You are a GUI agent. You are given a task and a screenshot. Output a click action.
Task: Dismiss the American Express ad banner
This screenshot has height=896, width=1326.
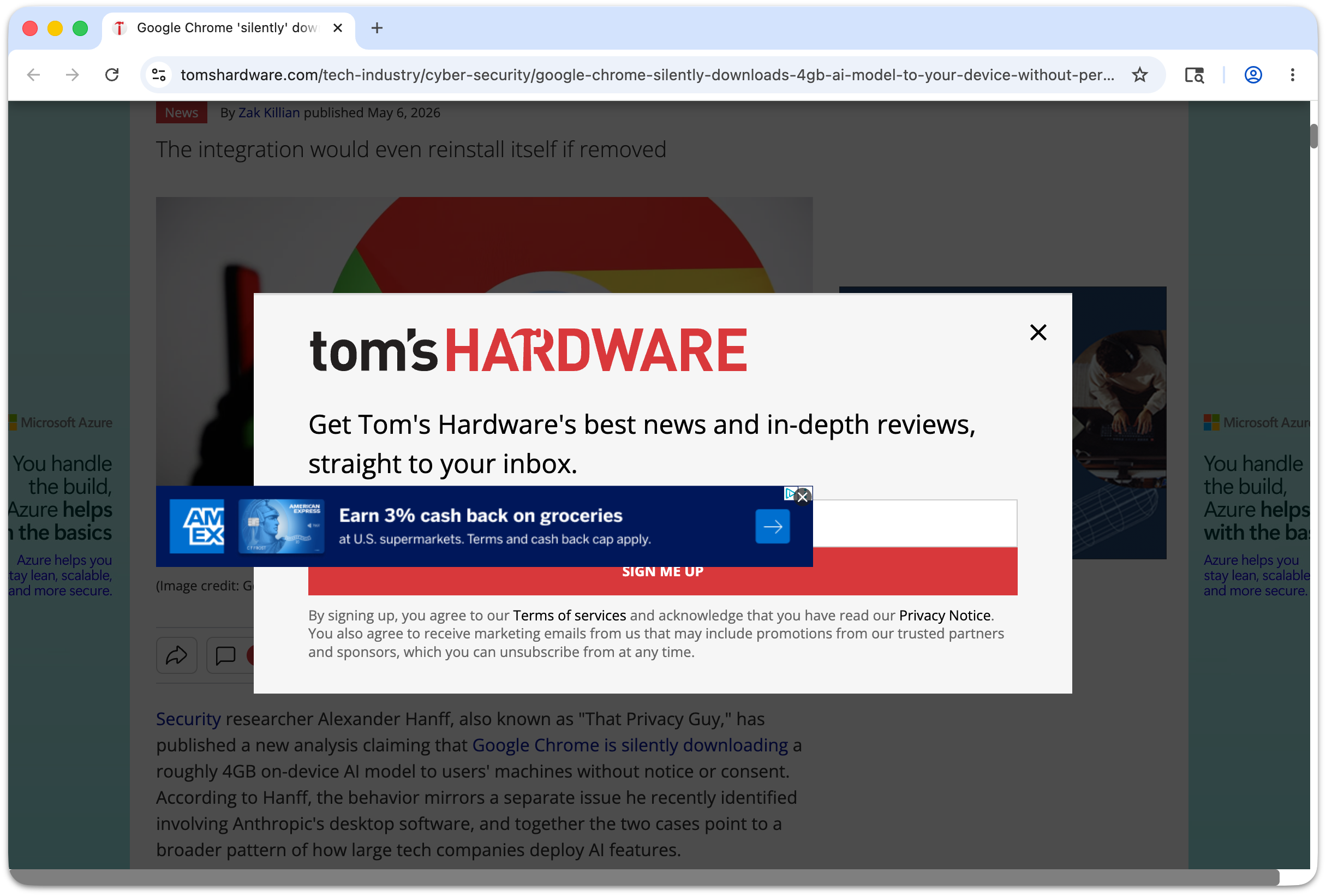[803, 497]
